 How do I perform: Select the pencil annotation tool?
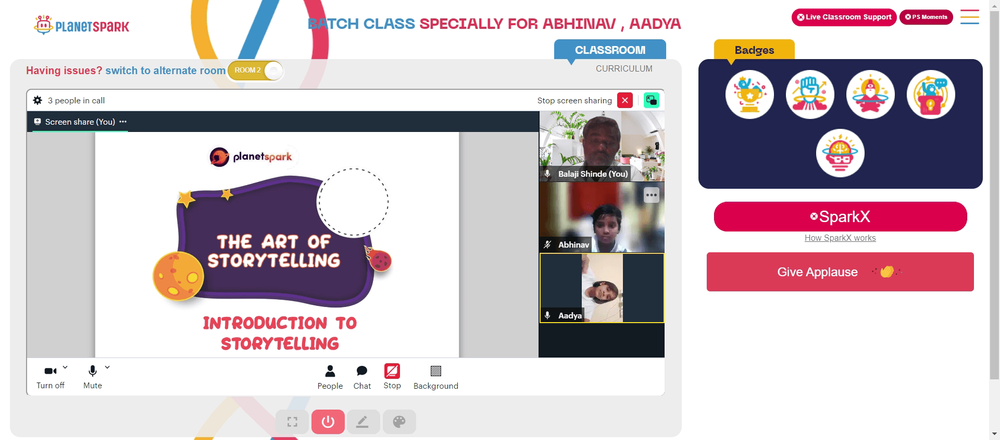click(363, 422)
